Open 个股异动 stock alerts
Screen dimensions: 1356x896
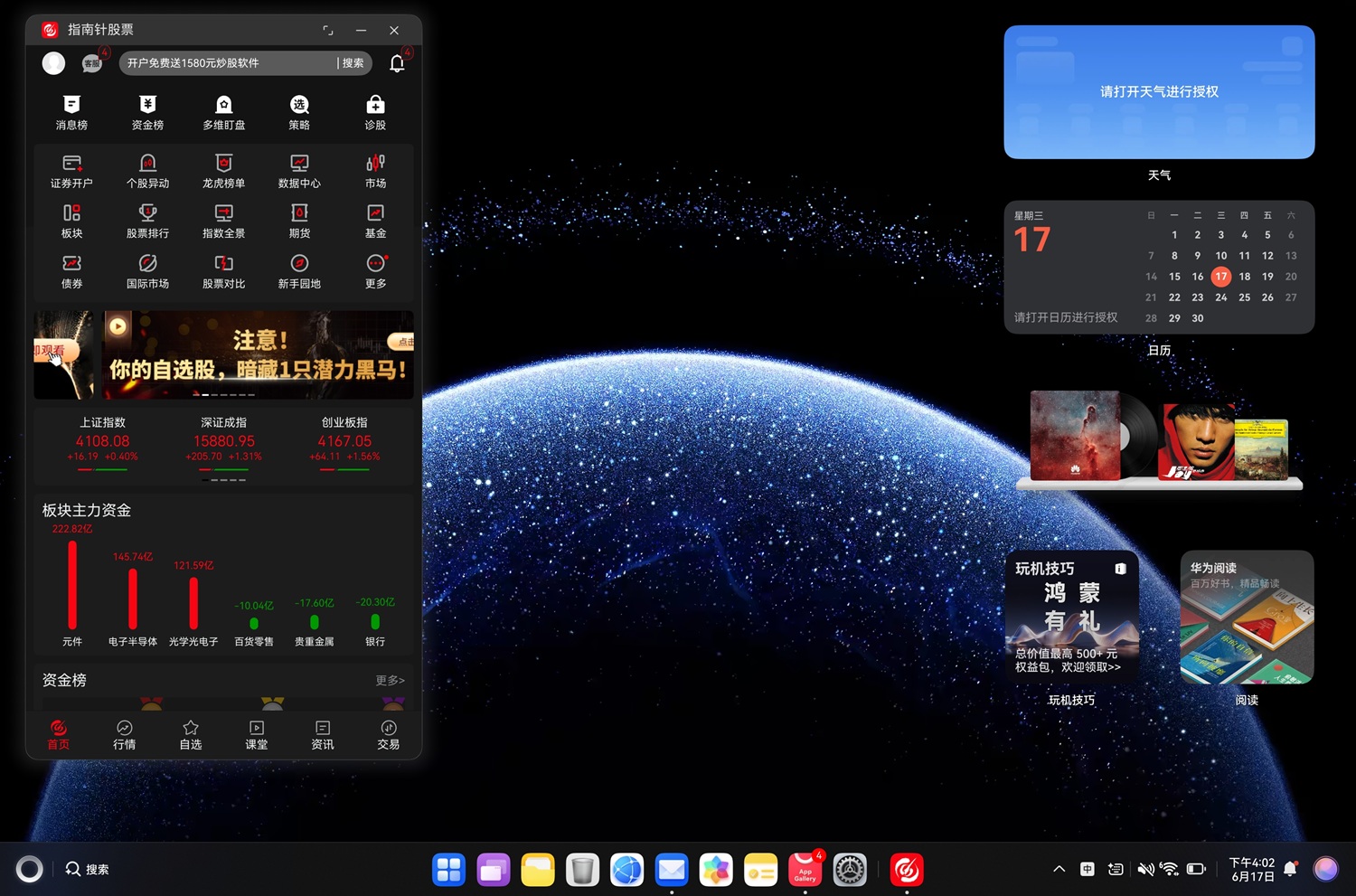click(x=147, y=171)
